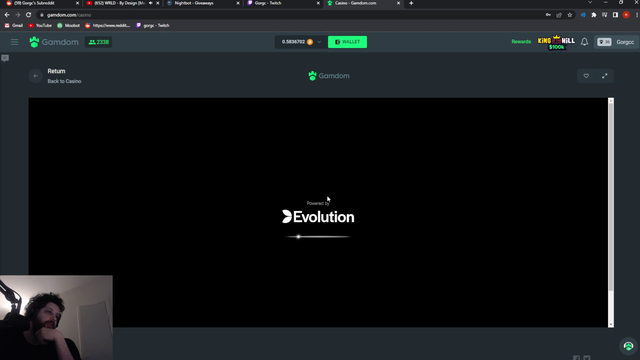The width and height of the screenshot is (640, 360).
Task: Open the Gorgcc profile menu
Action: click(616, 42)
